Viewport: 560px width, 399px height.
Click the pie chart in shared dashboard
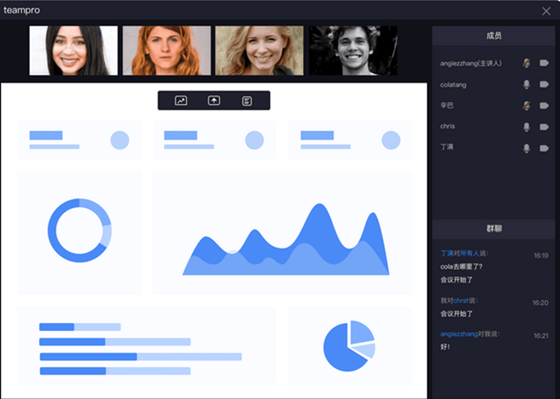(x=349, y=346)
